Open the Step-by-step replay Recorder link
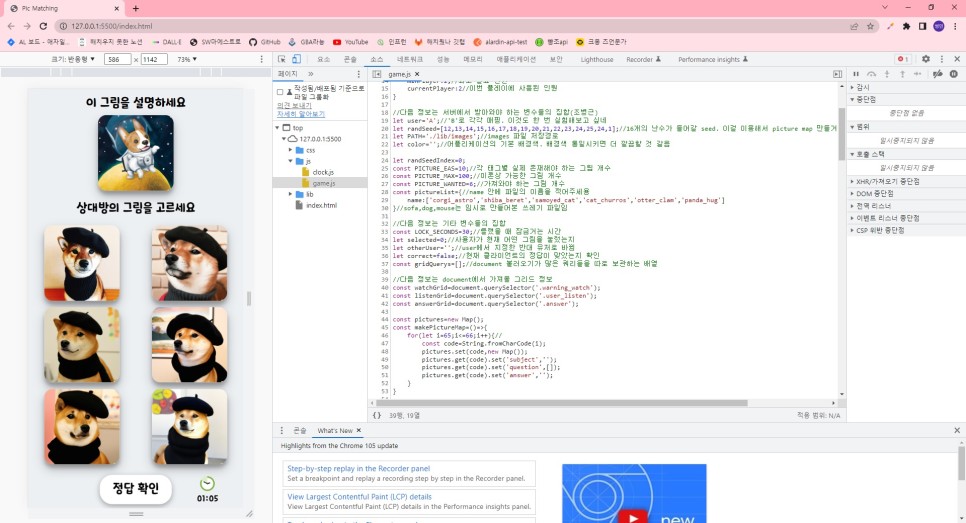 click(x=358, y=468)
